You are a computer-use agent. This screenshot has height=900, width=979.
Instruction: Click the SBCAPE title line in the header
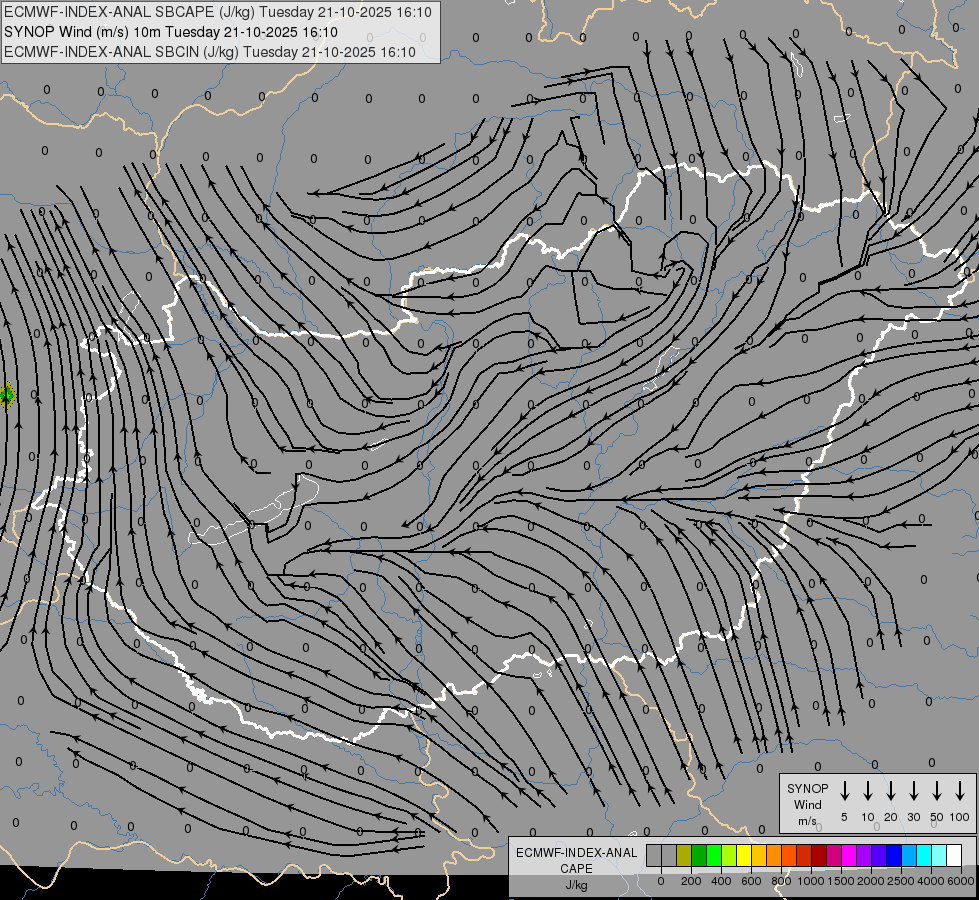(x=218, y=12)
